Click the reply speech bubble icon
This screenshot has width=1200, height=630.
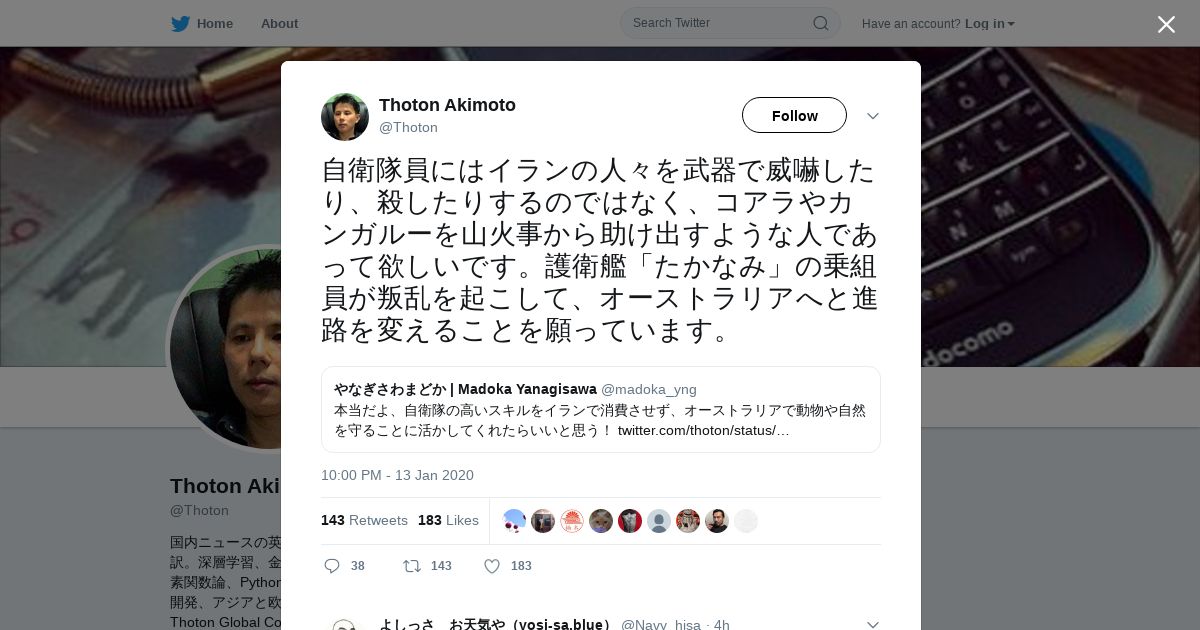pos(332,566)
